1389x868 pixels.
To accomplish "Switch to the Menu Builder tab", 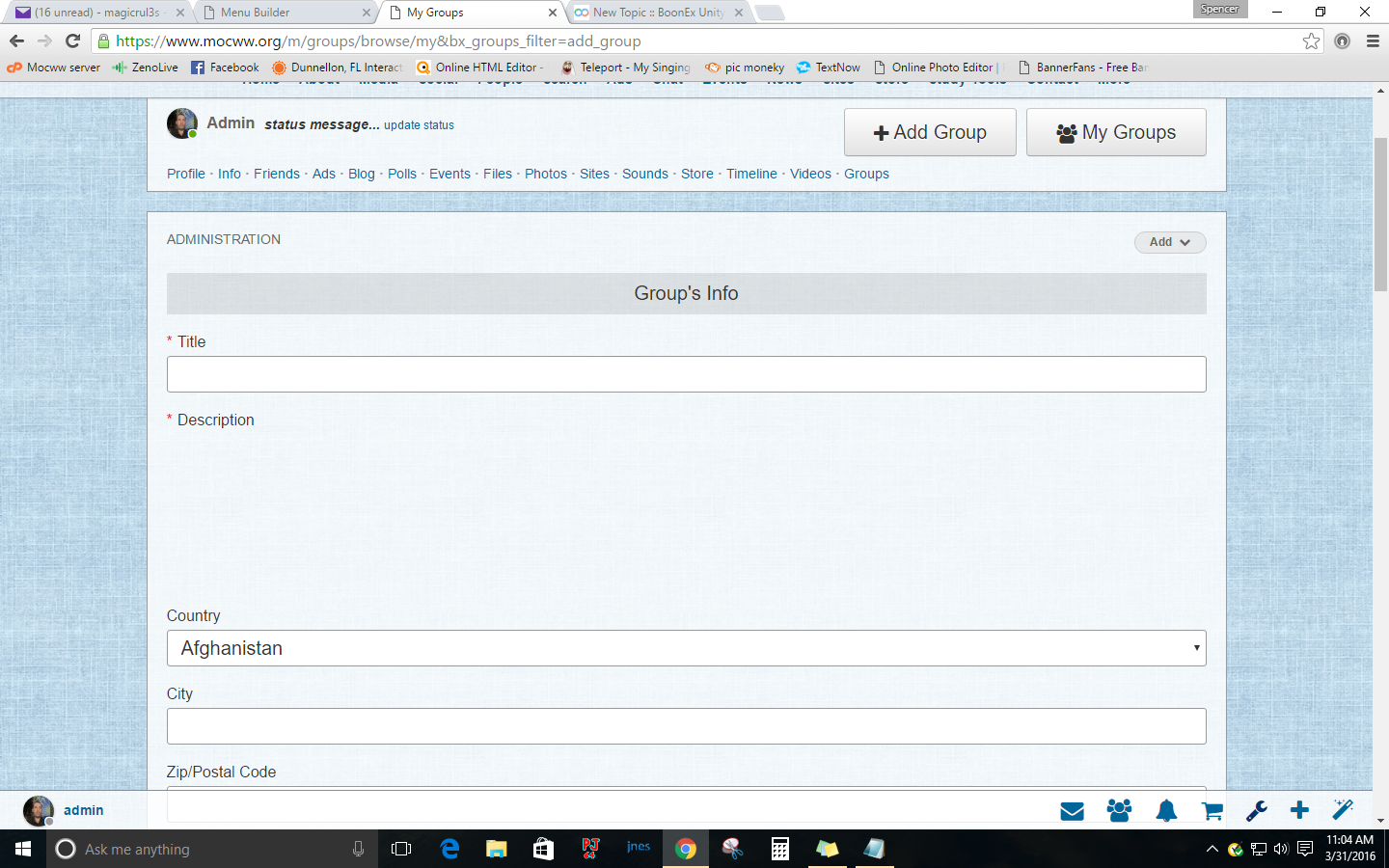I will point(287,13).
